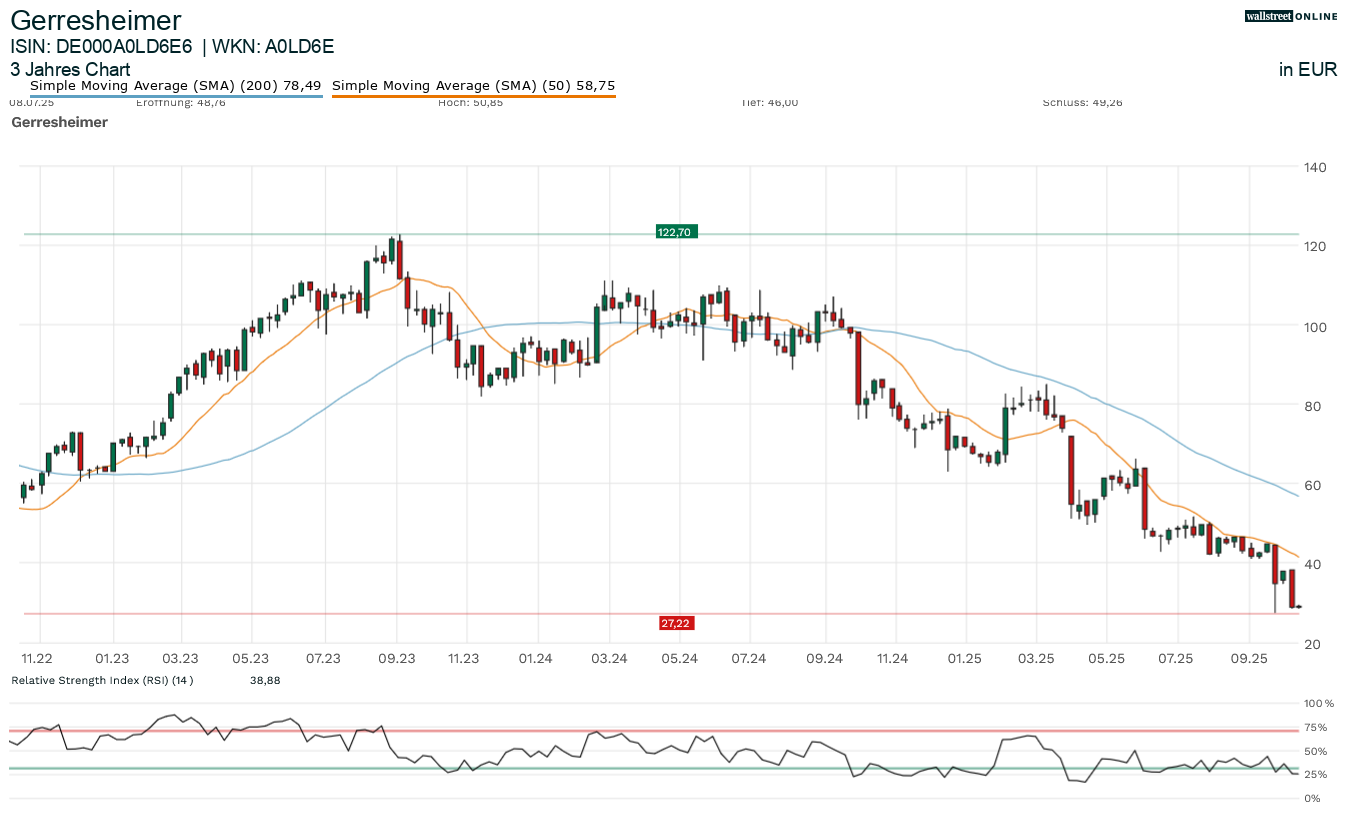Click the 140 price axis label

coord(1315,167)
